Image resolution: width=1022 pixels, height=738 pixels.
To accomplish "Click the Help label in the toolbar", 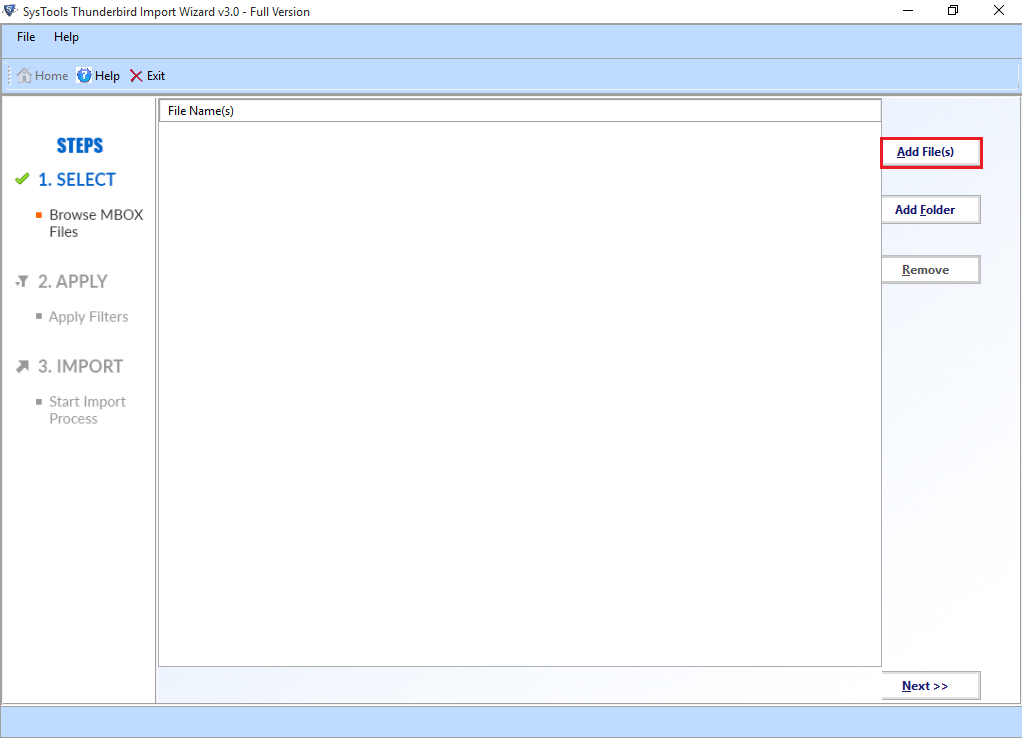I will click(107, 76).
